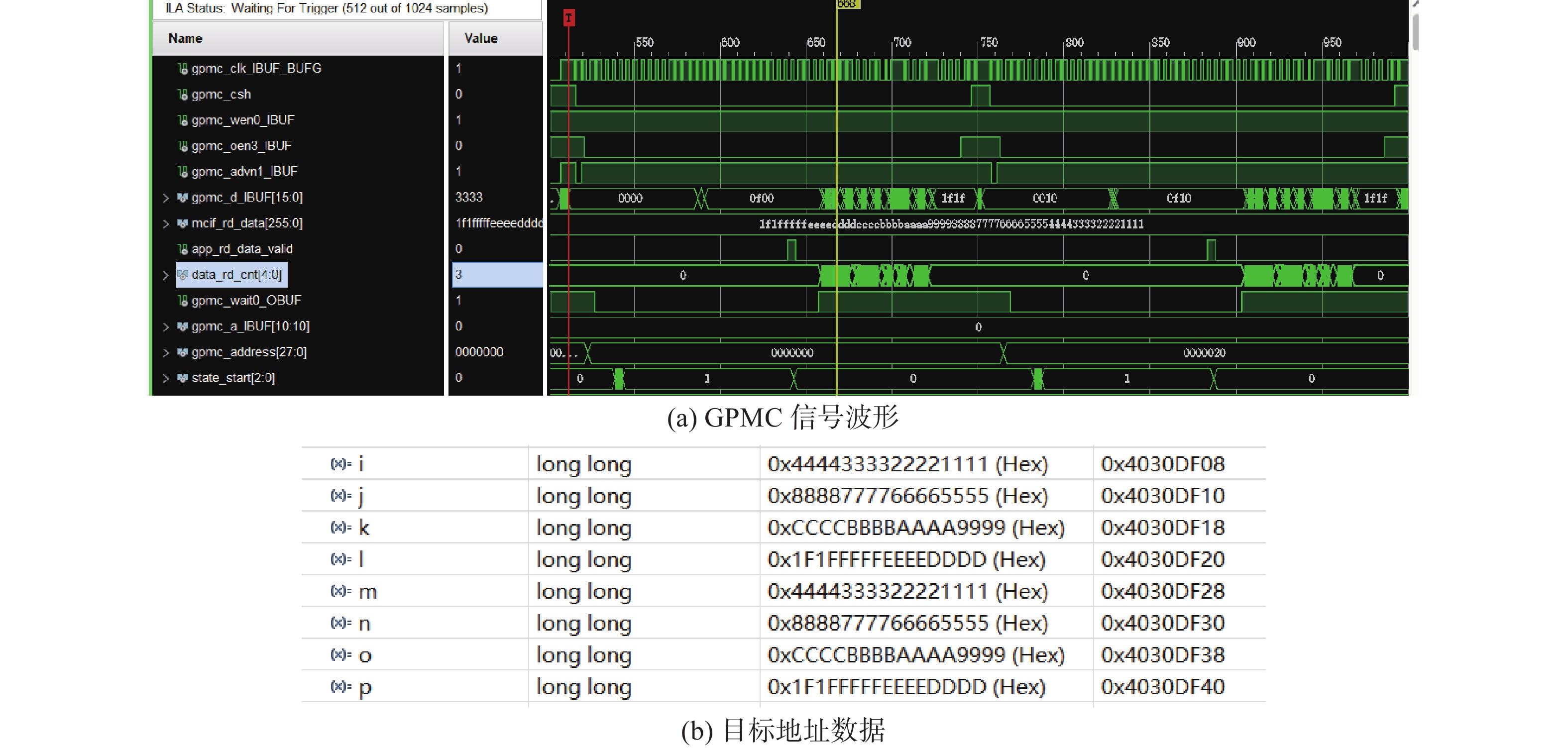This screenshot has height=748, width=1568.
Task: Click the Name column header
Action: (x=298, y=38)
